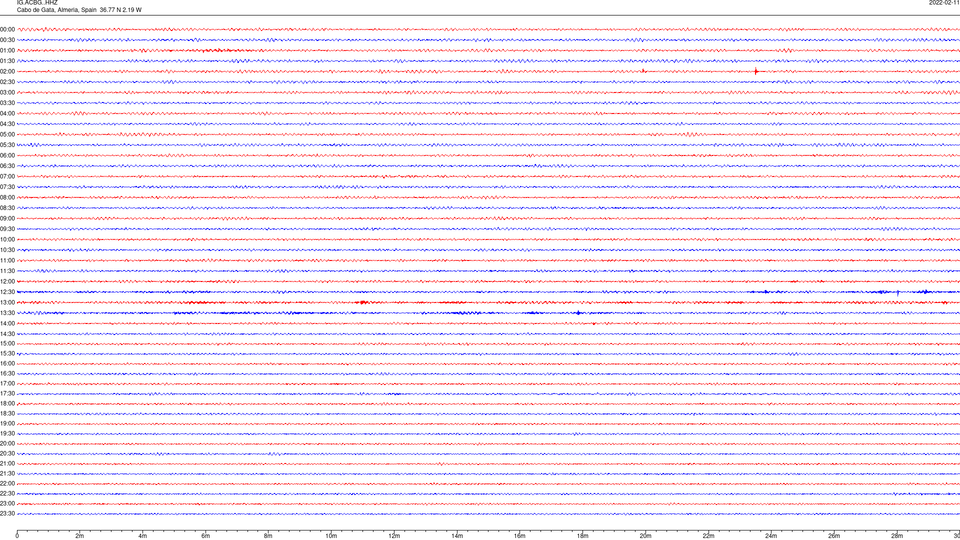The image size is (960, 540).
Task: Click the 0 tick label on time axis
Action: [x=17, y=536]
